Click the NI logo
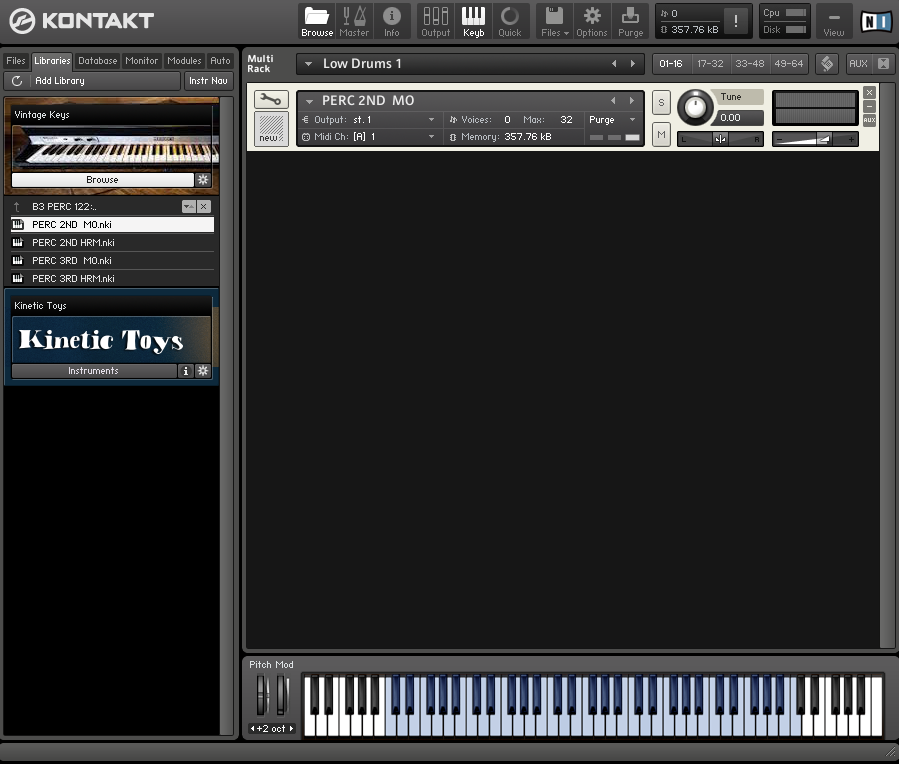Viewport: 899px width, 764px height. point(875,22)
